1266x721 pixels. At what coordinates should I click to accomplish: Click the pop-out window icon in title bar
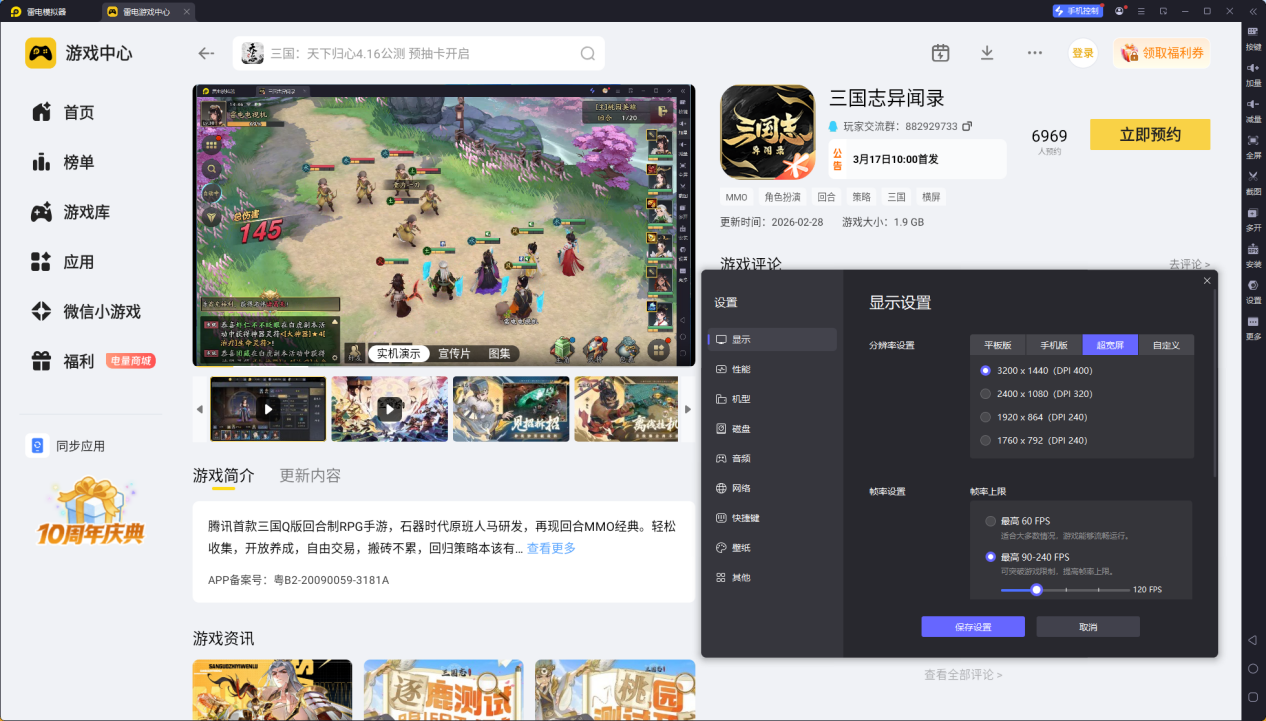pos(1164,11)
